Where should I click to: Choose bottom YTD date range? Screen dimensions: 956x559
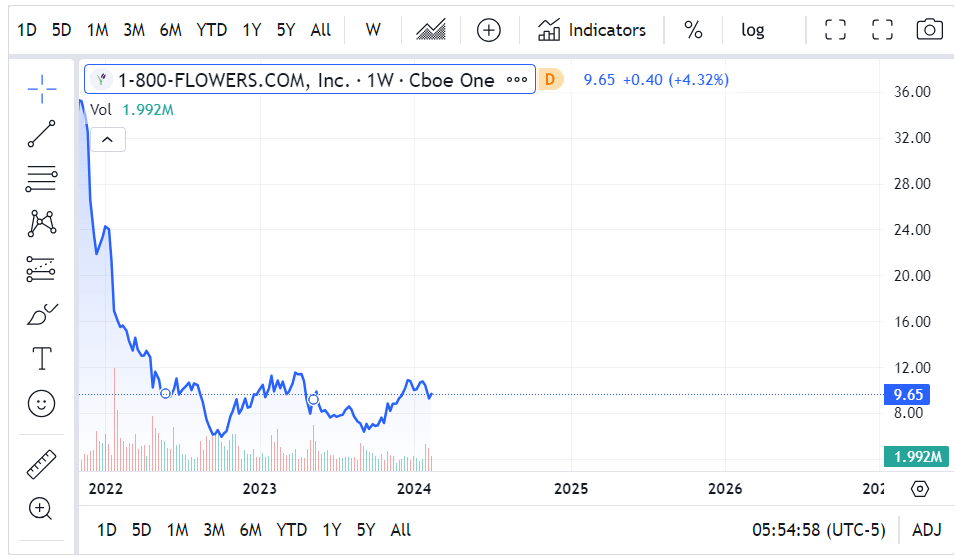click(x=291, y=530)
